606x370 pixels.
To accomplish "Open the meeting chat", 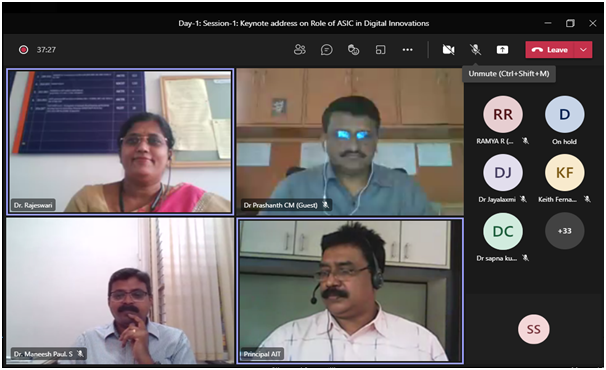I will (x=327, y=49).
